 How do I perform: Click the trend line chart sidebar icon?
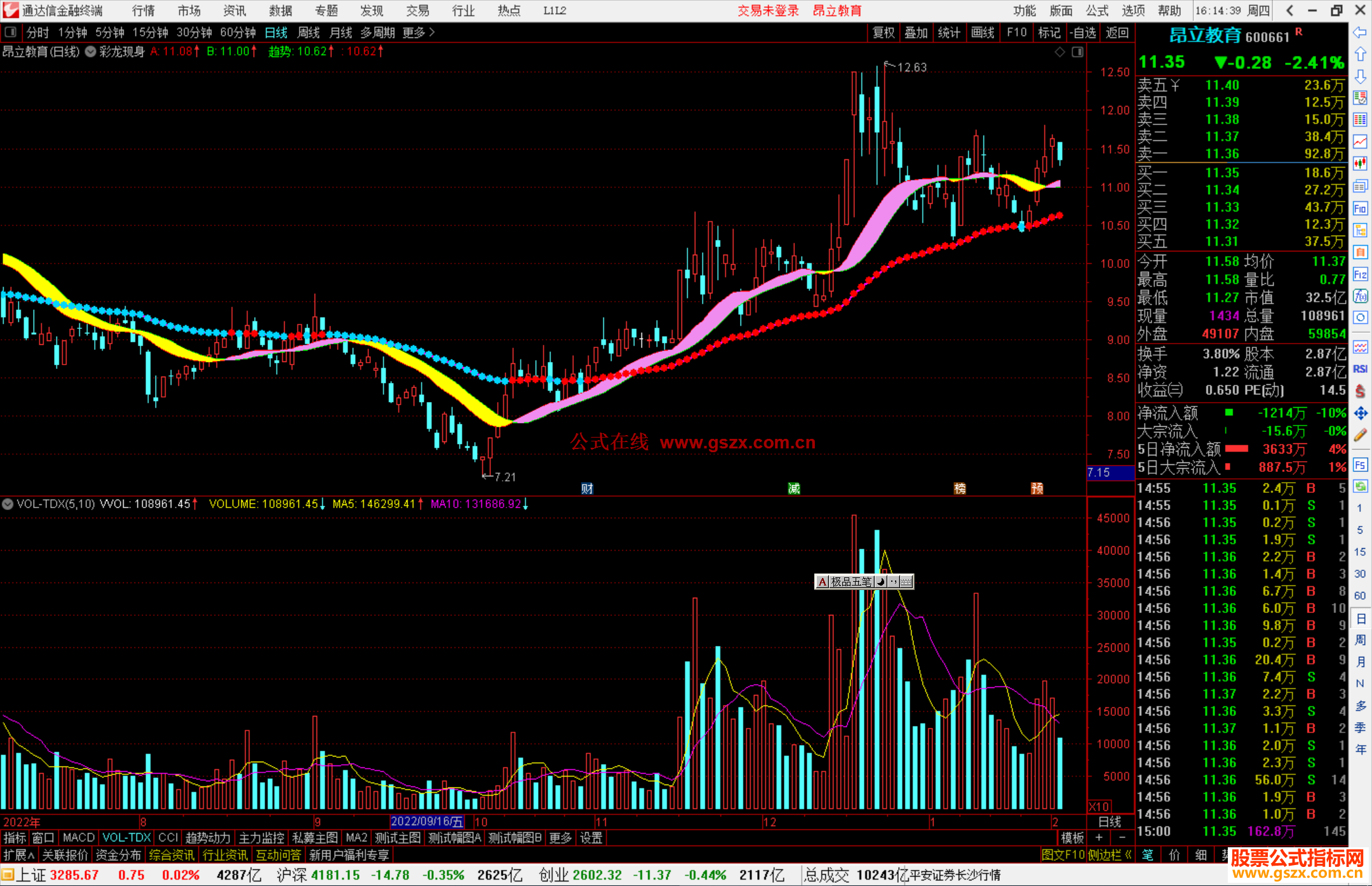pos(1360,142)
